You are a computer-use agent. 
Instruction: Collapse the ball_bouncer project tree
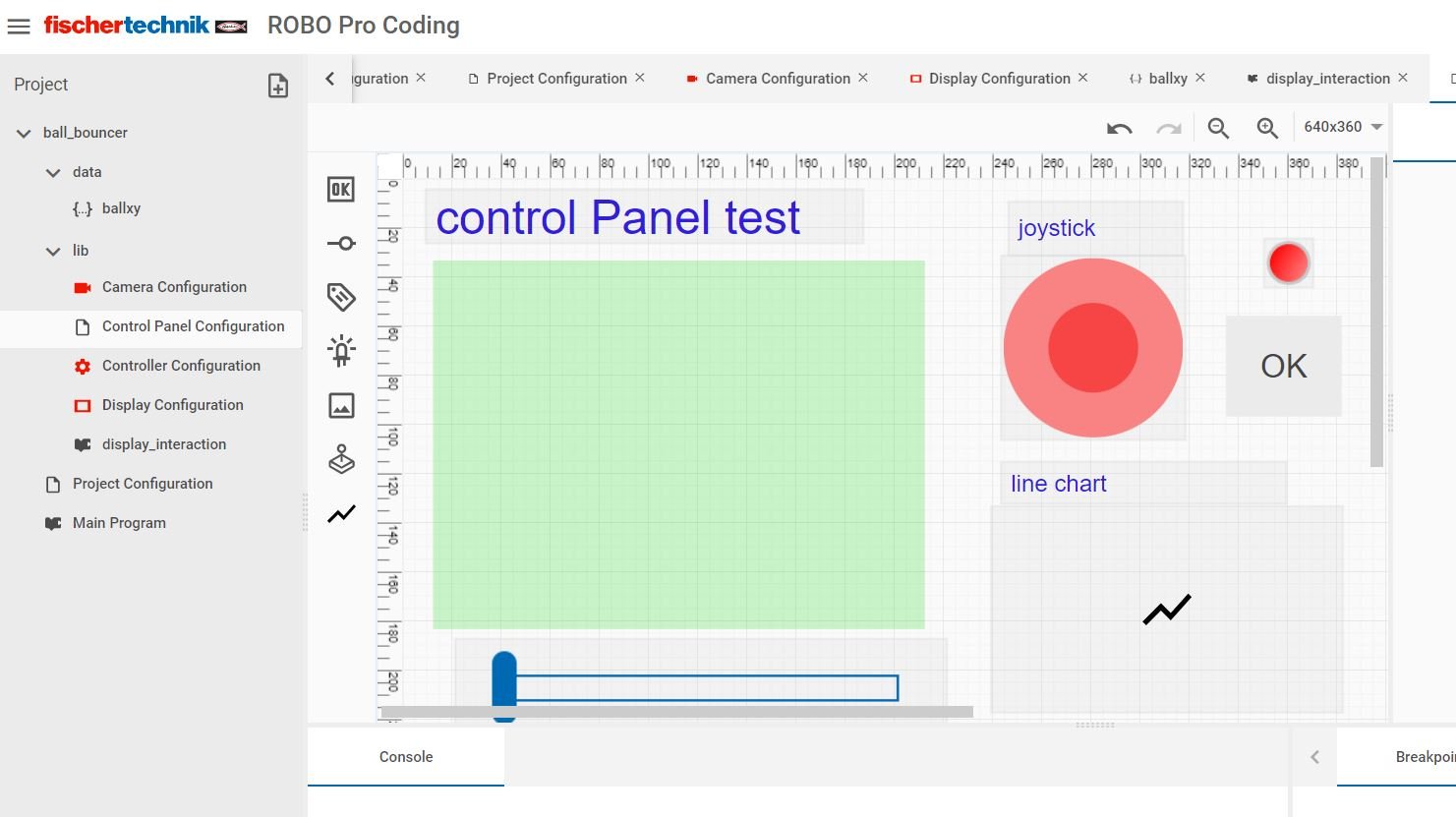(24, 133)
